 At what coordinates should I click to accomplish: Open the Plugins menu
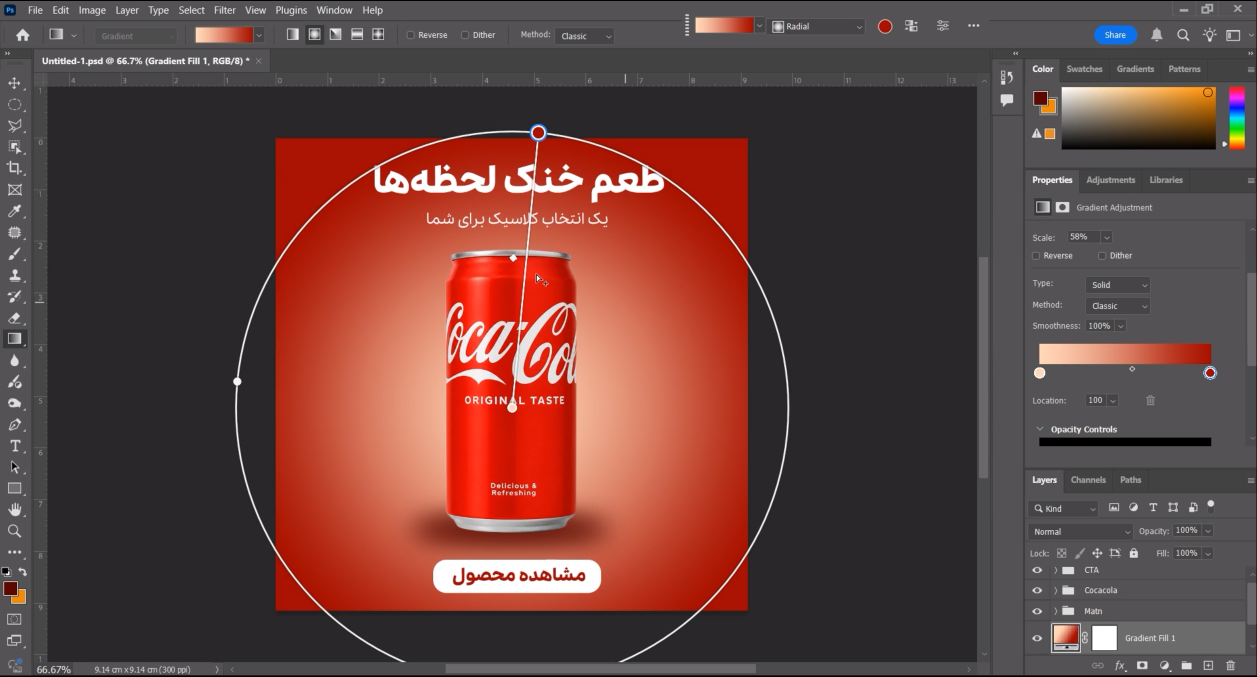(291, 10)
